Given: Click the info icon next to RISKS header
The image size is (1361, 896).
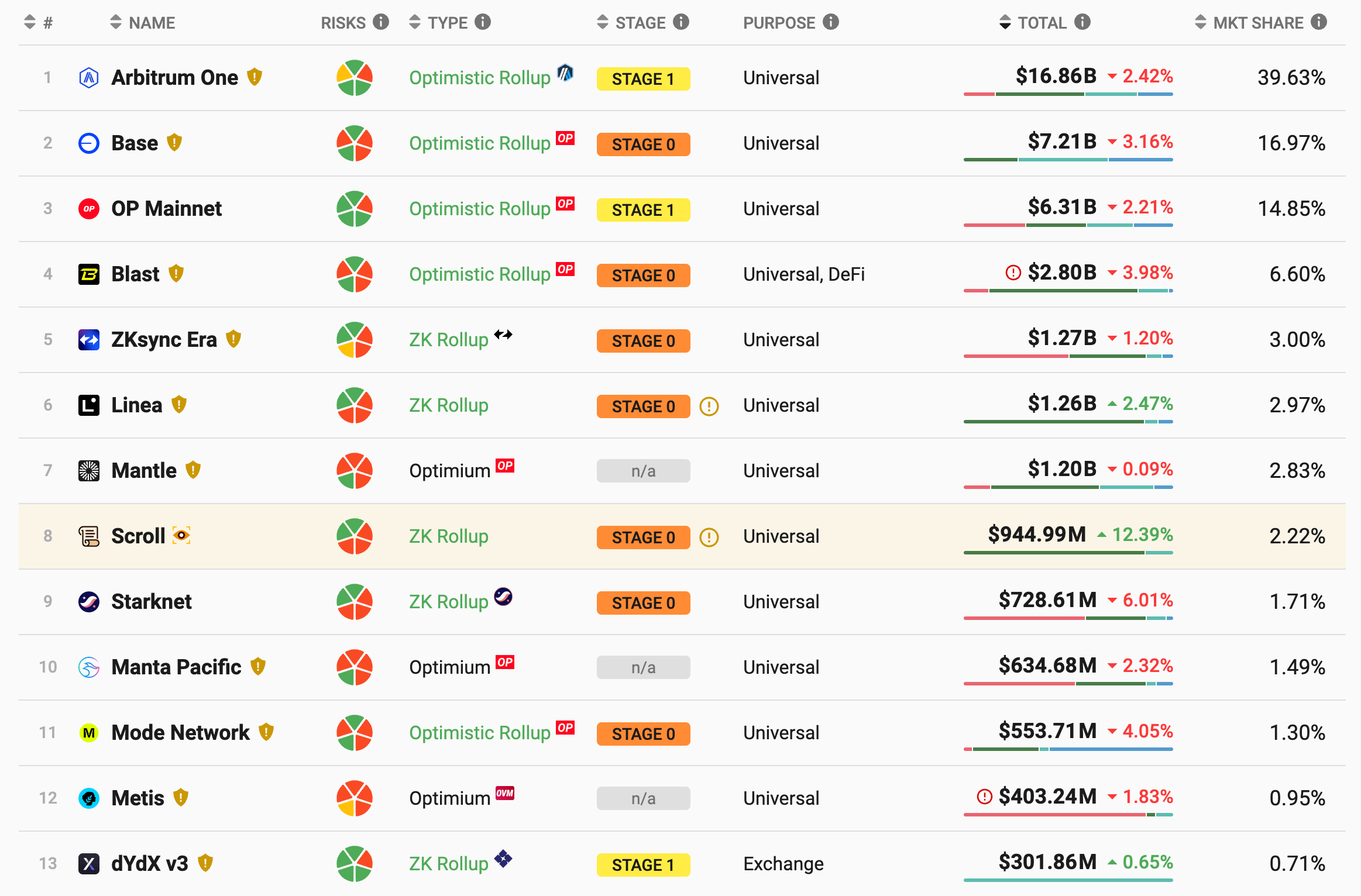Looking at the screenshot, I should coord(382,22).
